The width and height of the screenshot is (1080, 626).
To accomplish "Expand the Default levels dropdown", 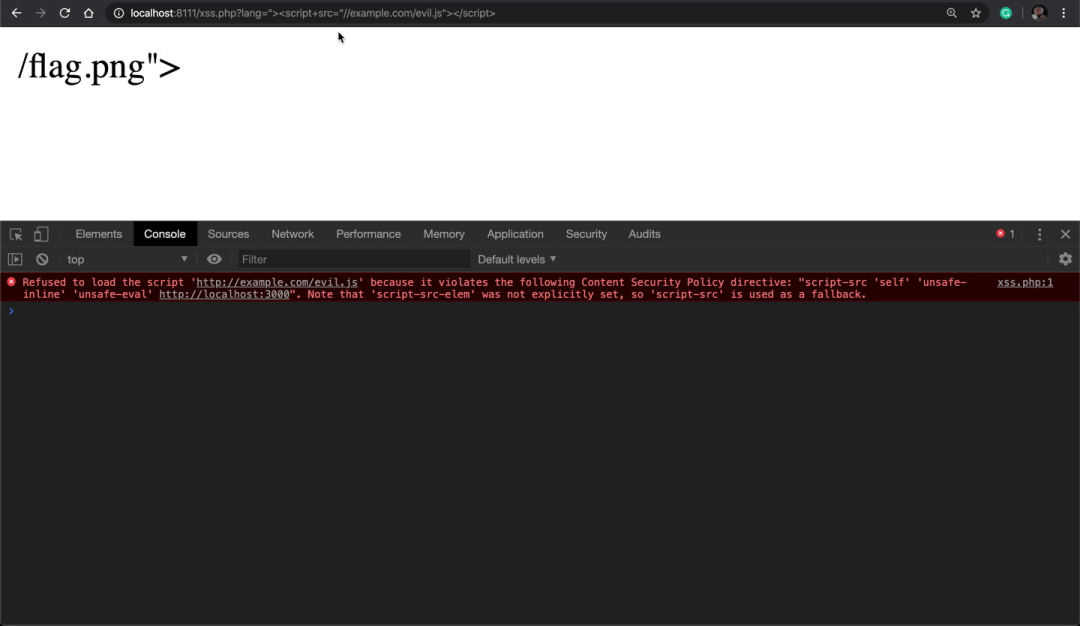I will coord(517,260).
